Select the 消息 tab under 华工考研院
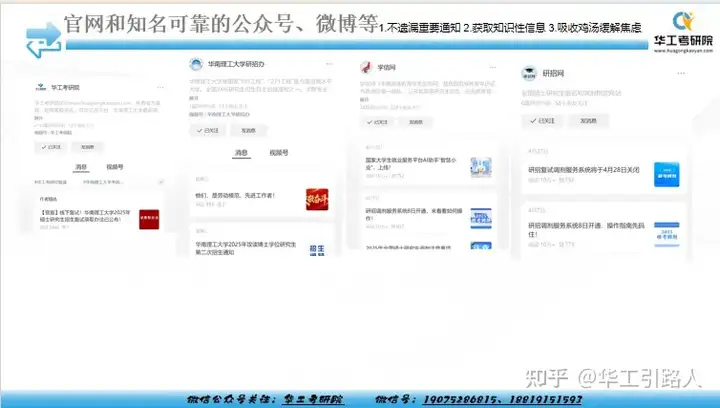This screenshot has width=720, height=408. [x=81, y=167]
